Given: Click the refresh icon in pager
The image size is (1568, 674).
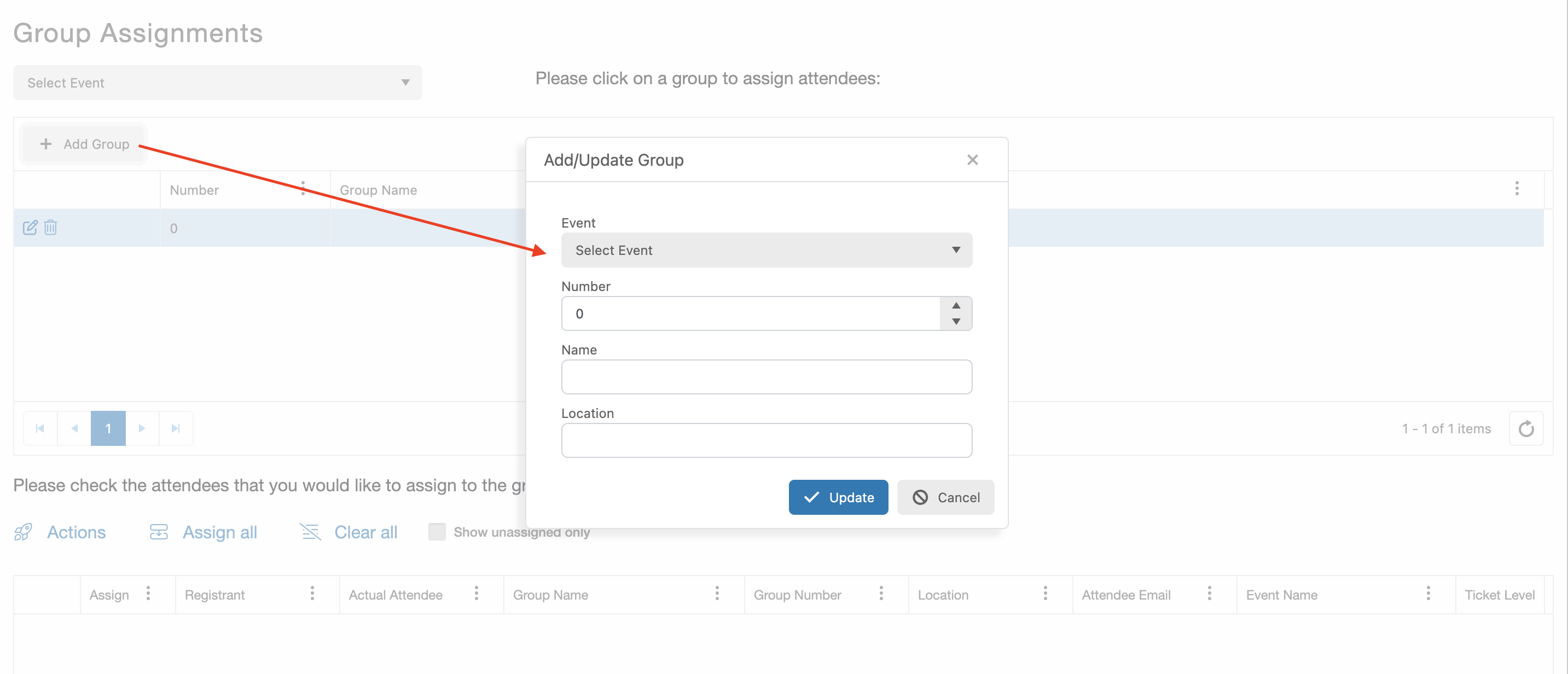Looking at the screenshot, I should click(x=1525, y=428).
